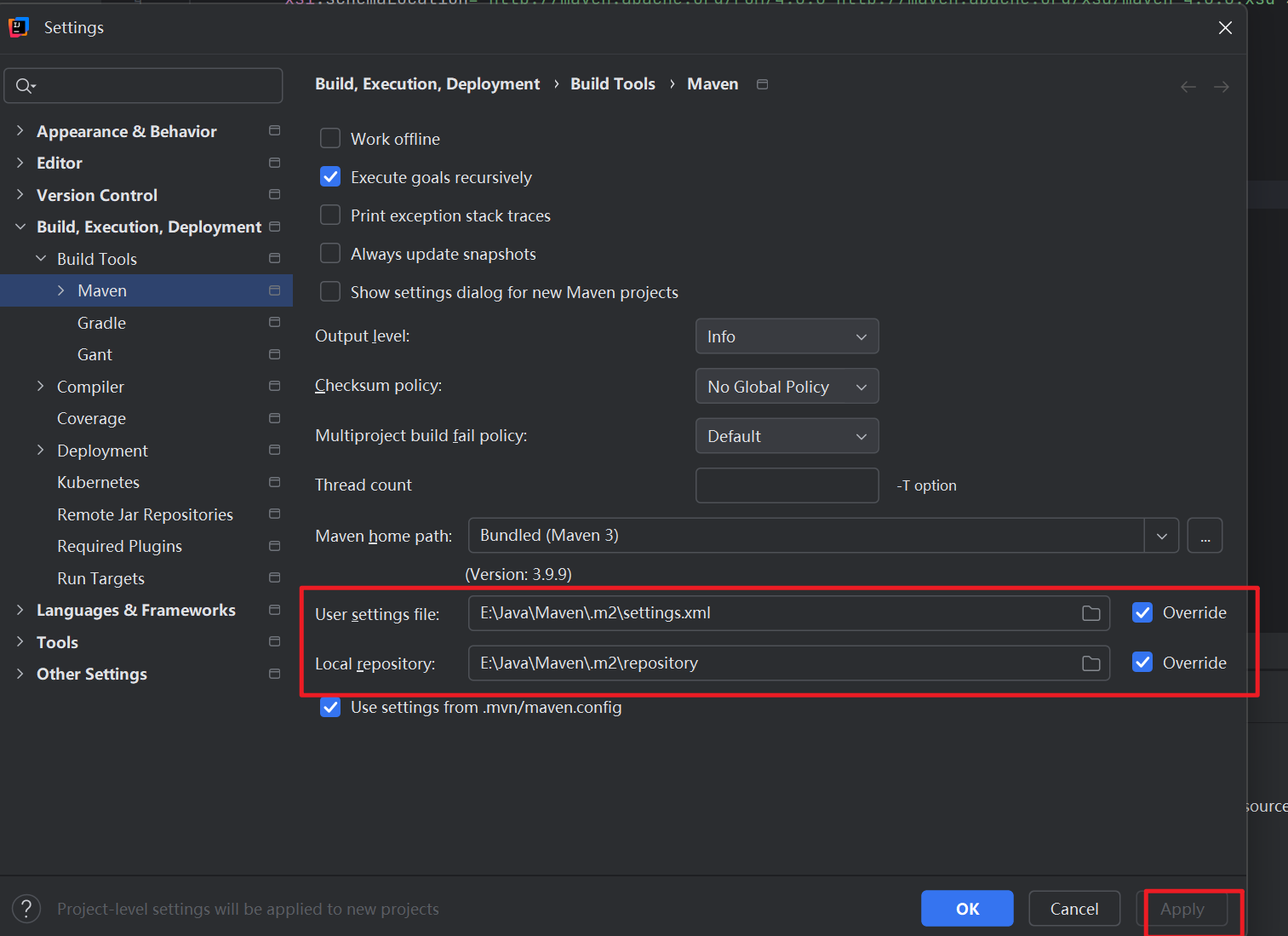This screenshot has width=1288, height=936.
Task: Click project-level icon on Editor row
Action: coord(274,163)
